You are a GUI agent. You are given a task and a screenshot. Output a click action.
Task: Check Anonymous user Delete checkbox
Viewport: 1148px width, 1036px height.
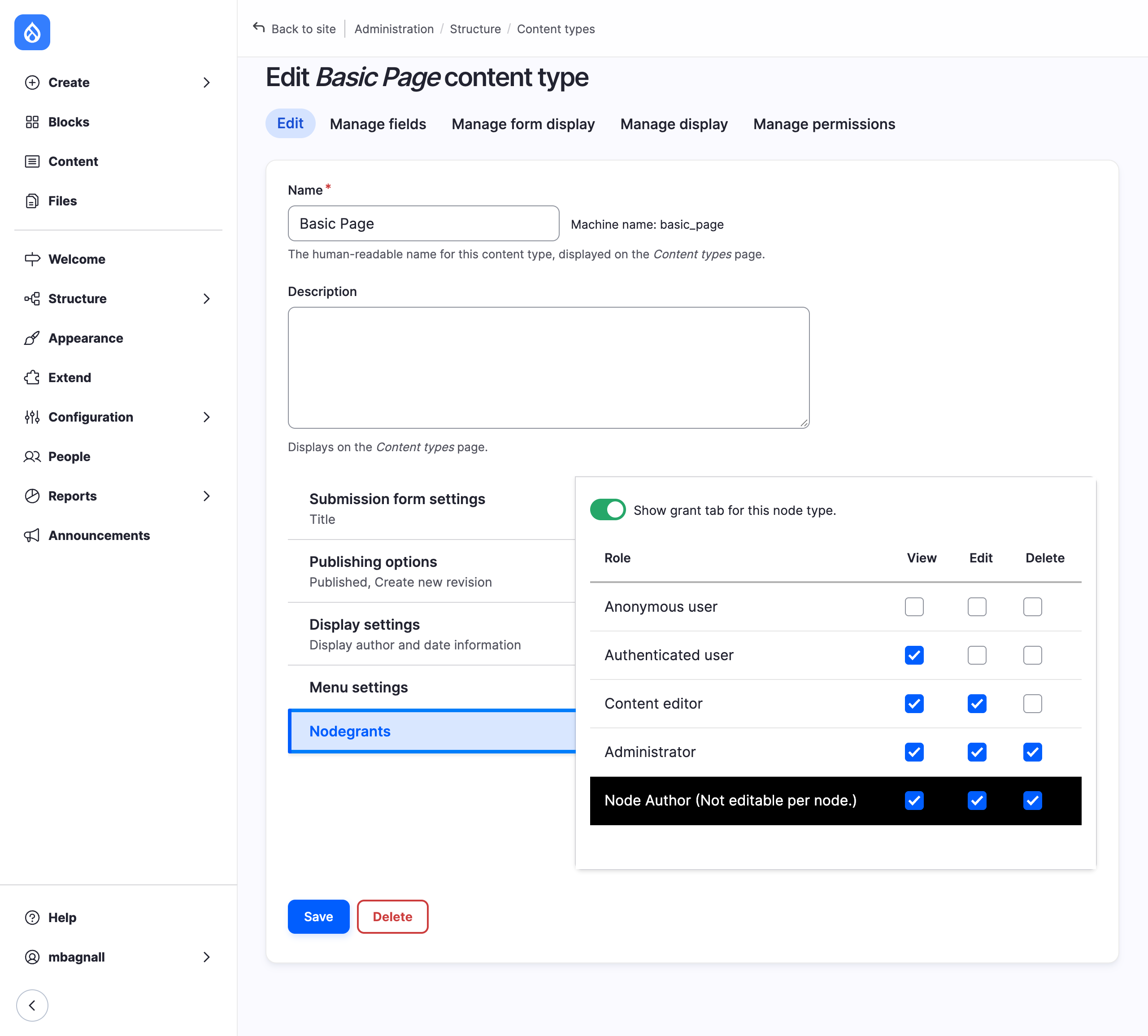(x=1032, y=607)
